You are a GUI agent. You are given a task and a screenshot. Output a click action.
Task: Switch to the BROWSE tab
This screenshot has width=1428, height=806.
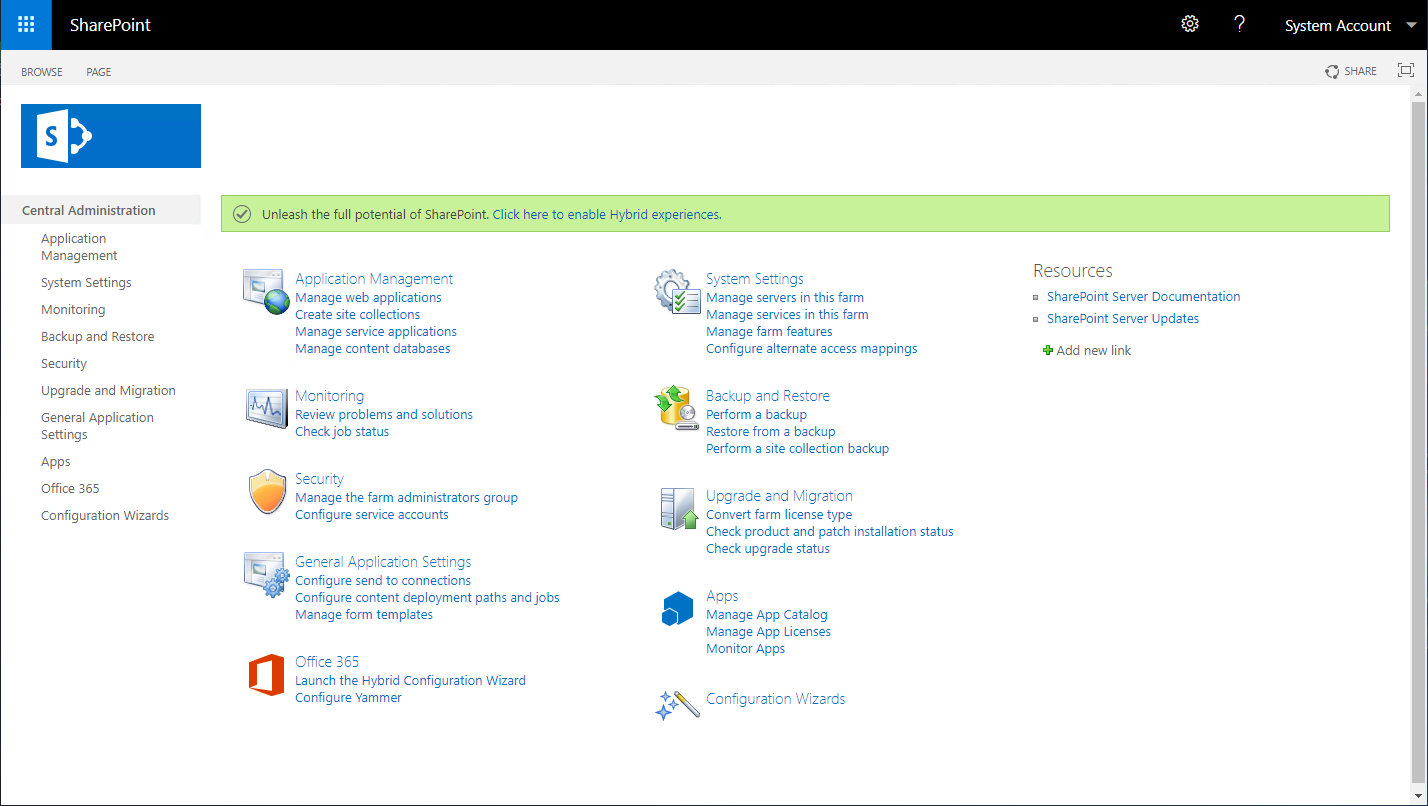(x=41, y=71)
